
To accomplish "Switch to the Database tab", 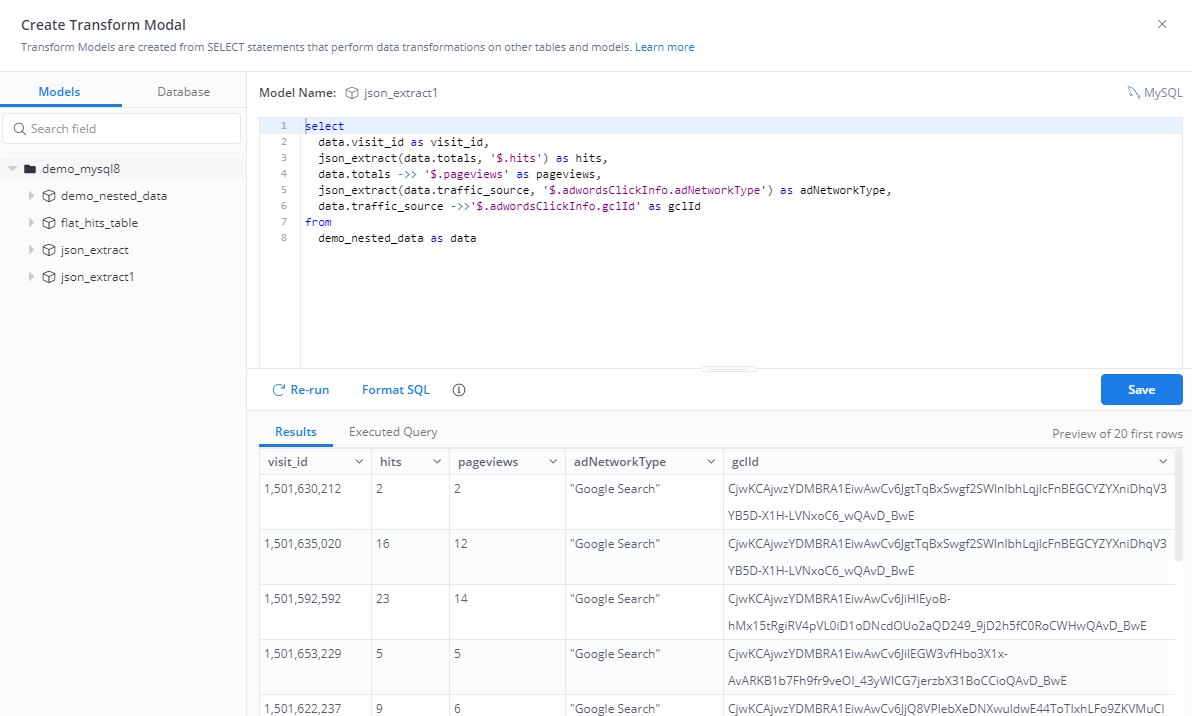I will pyautogui.click(x=183, y=91).
